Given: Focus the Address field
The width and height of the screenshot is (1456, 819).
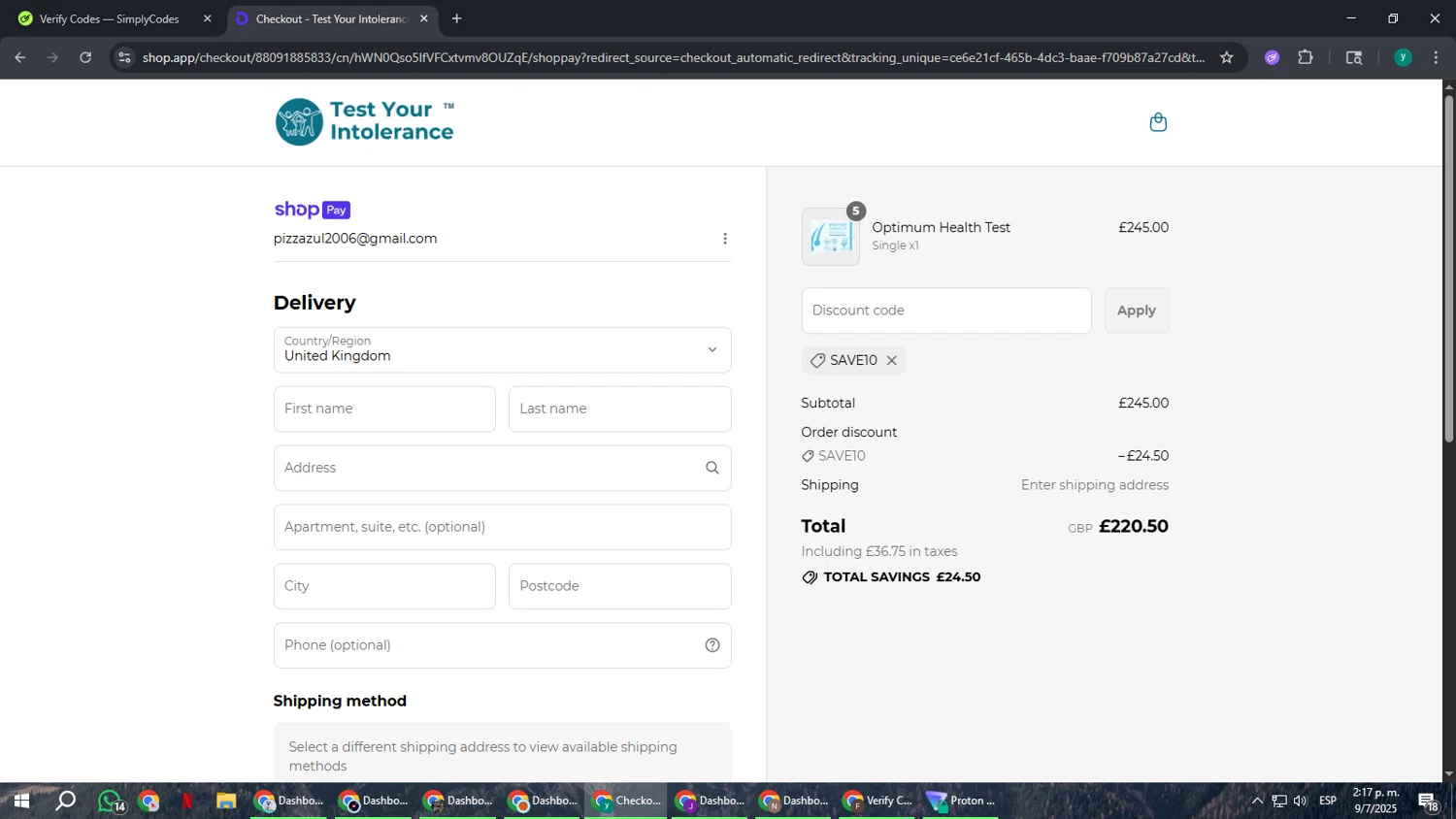Looking at the screenshot, I should click(x=502, y=468).
